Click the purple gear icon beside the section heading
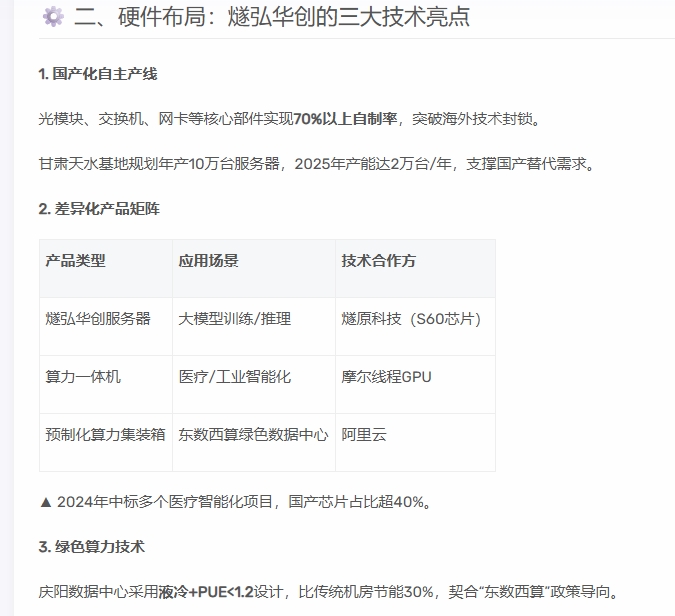This screenshot has width=675, height=616. [x=53, y=17]
